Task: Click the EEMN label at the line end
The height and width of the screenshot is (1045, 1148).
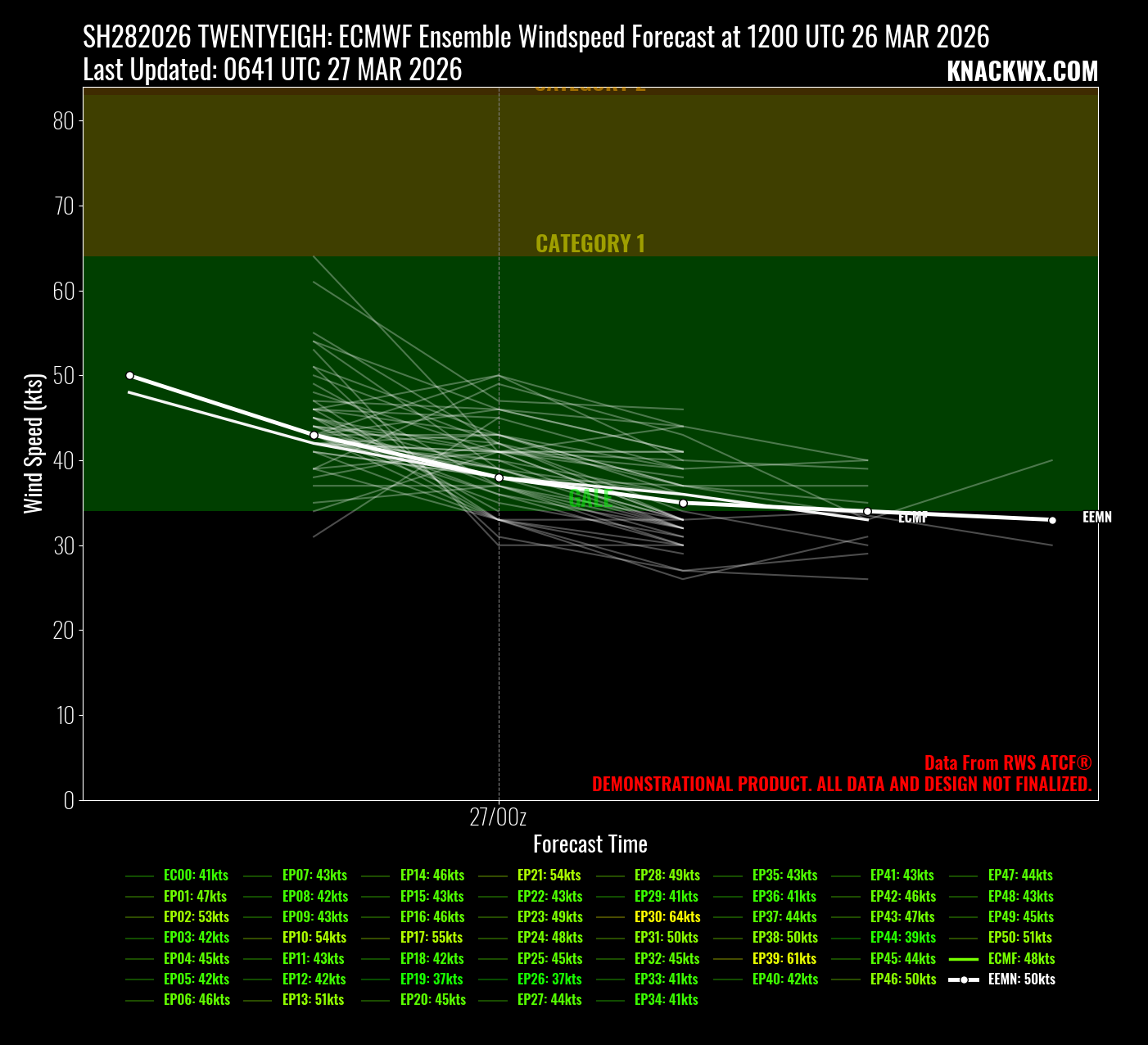Action: (x=1096, y=518)
